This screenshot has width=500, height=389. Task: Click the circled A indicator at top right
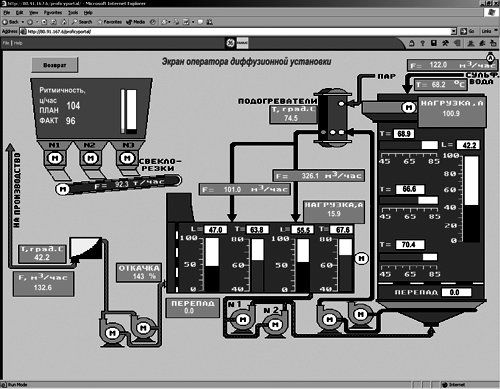coord(490,58)
